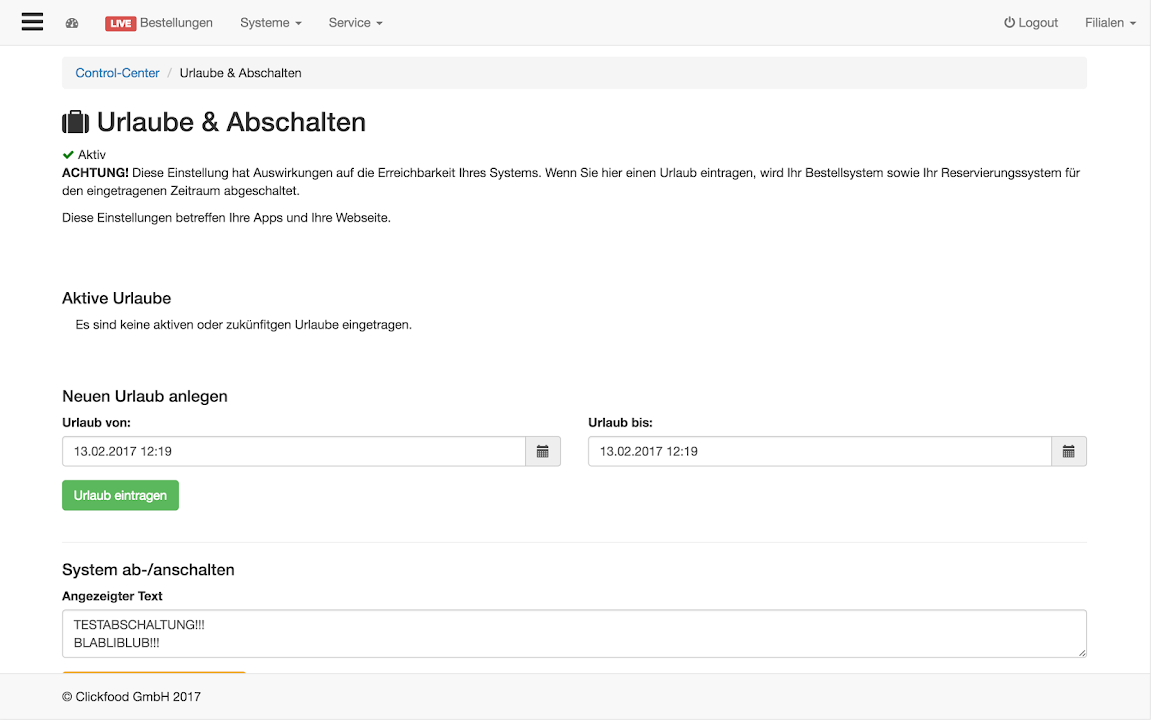Expand the Service dropdown menu
1151x720 pixels.
(x=355, y=23)
